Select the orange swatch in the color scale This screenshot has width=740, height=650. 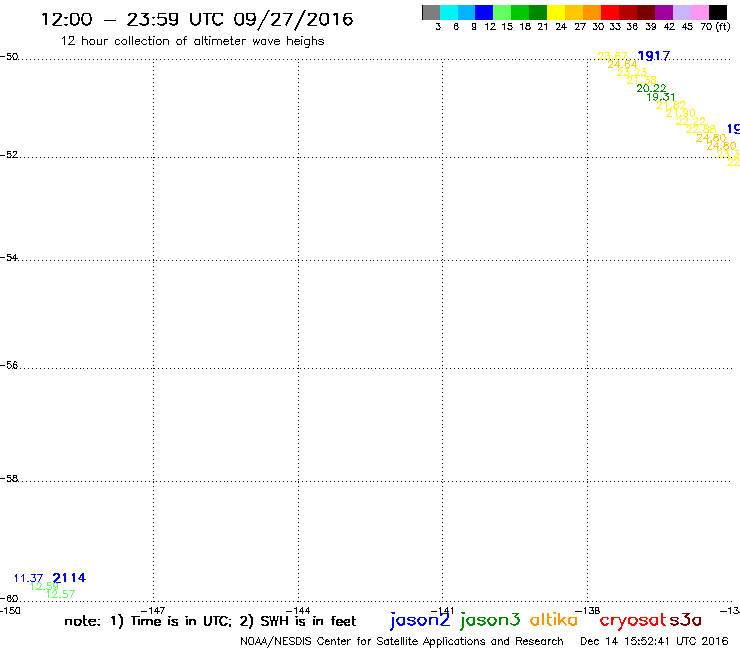click(x=592, y=12)
